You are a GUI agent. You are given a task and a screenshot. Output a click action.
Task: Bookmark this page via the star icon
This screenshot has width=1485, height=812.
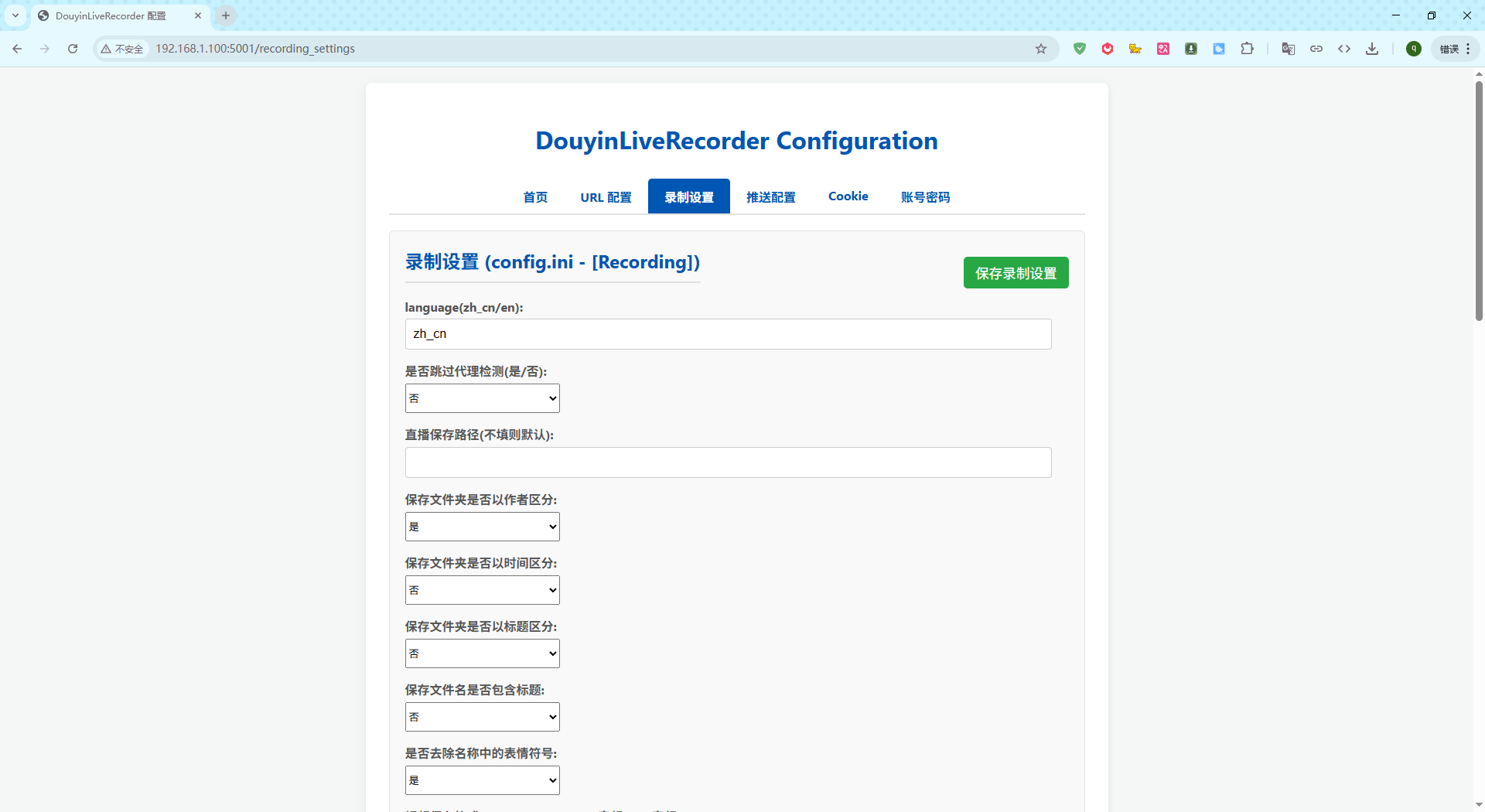1041,48
